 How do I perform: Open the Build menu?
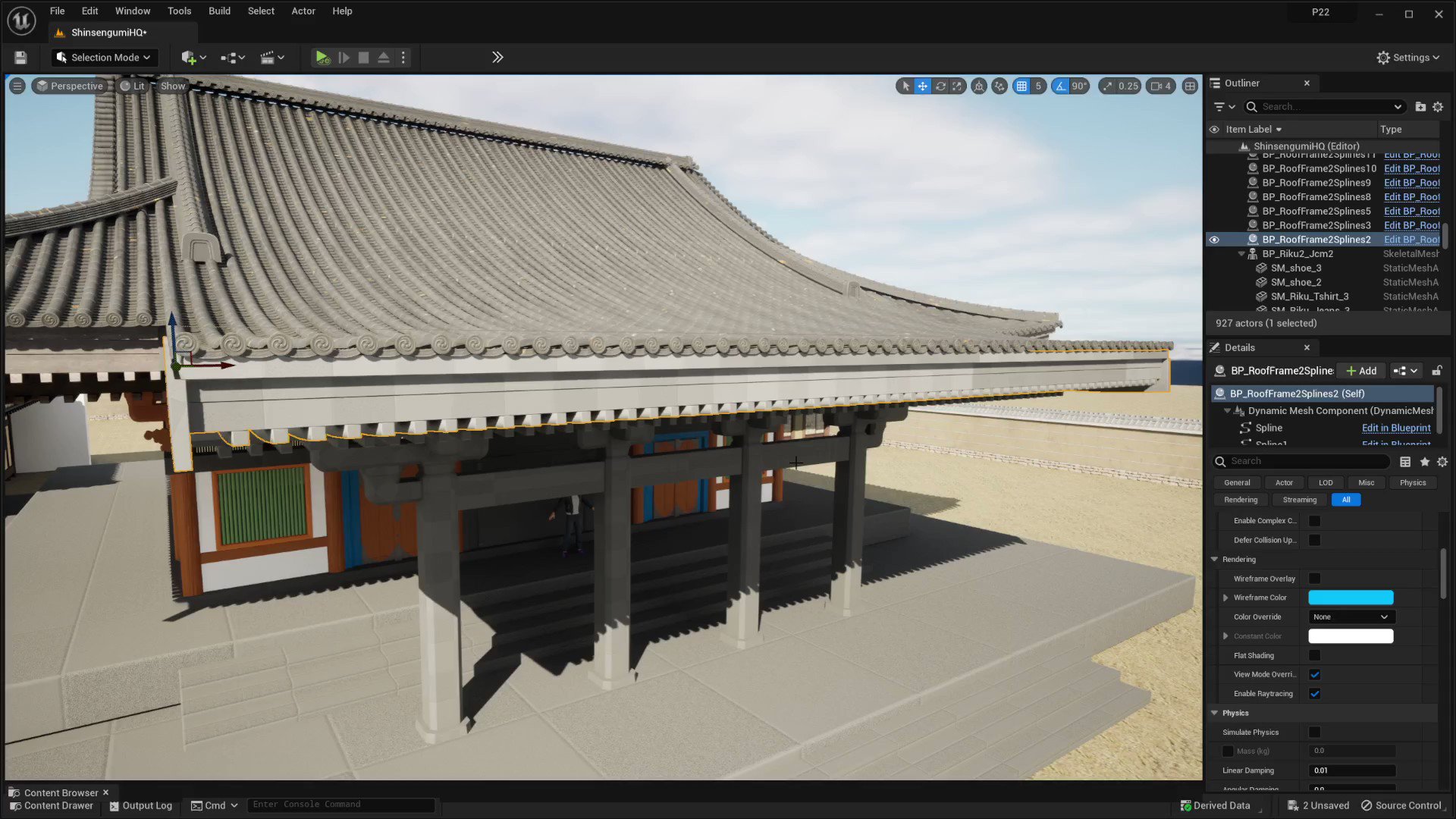pyautogui.click(x=219, y=11)
